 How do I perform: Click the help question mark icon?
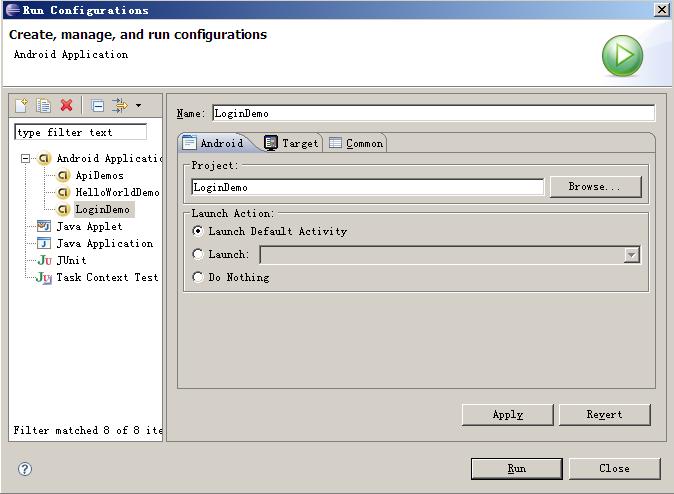[25, 469]
